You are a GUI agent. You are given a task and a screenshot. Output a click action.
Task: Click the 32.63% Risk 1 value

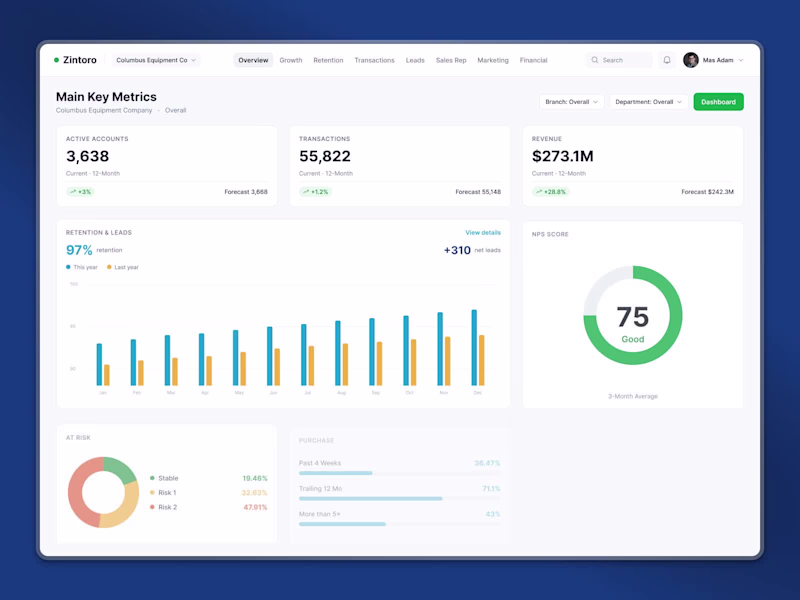tap(254, 492)
